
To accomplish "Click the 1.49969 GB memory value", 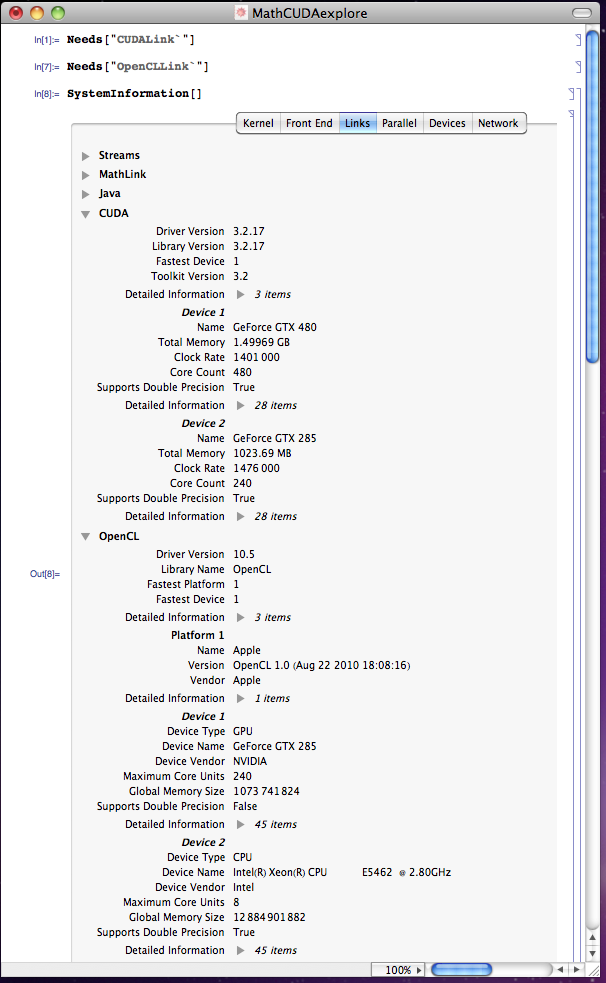I will (261, 342).
